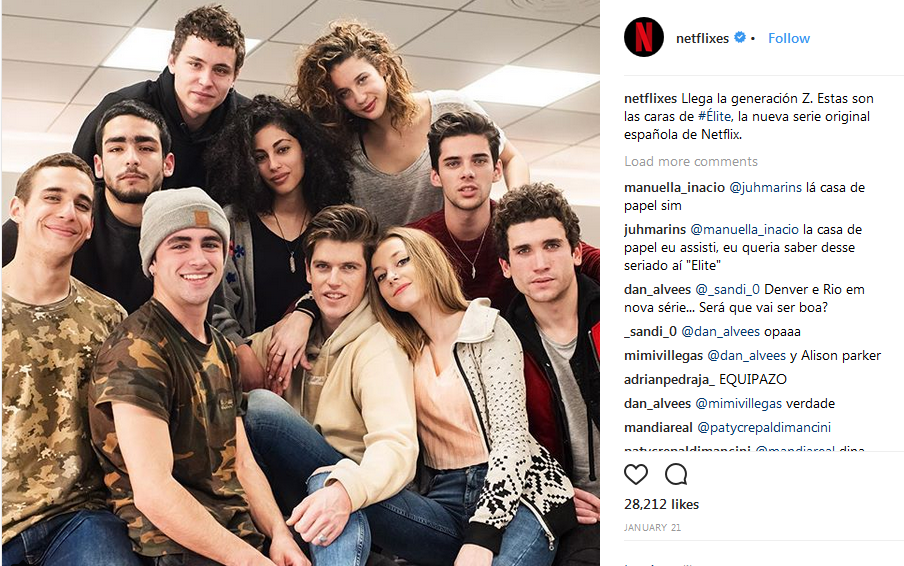Open the _sandi_0 commenter profile
This screenshot has width=904, height=566.
[x=650, y=331]
